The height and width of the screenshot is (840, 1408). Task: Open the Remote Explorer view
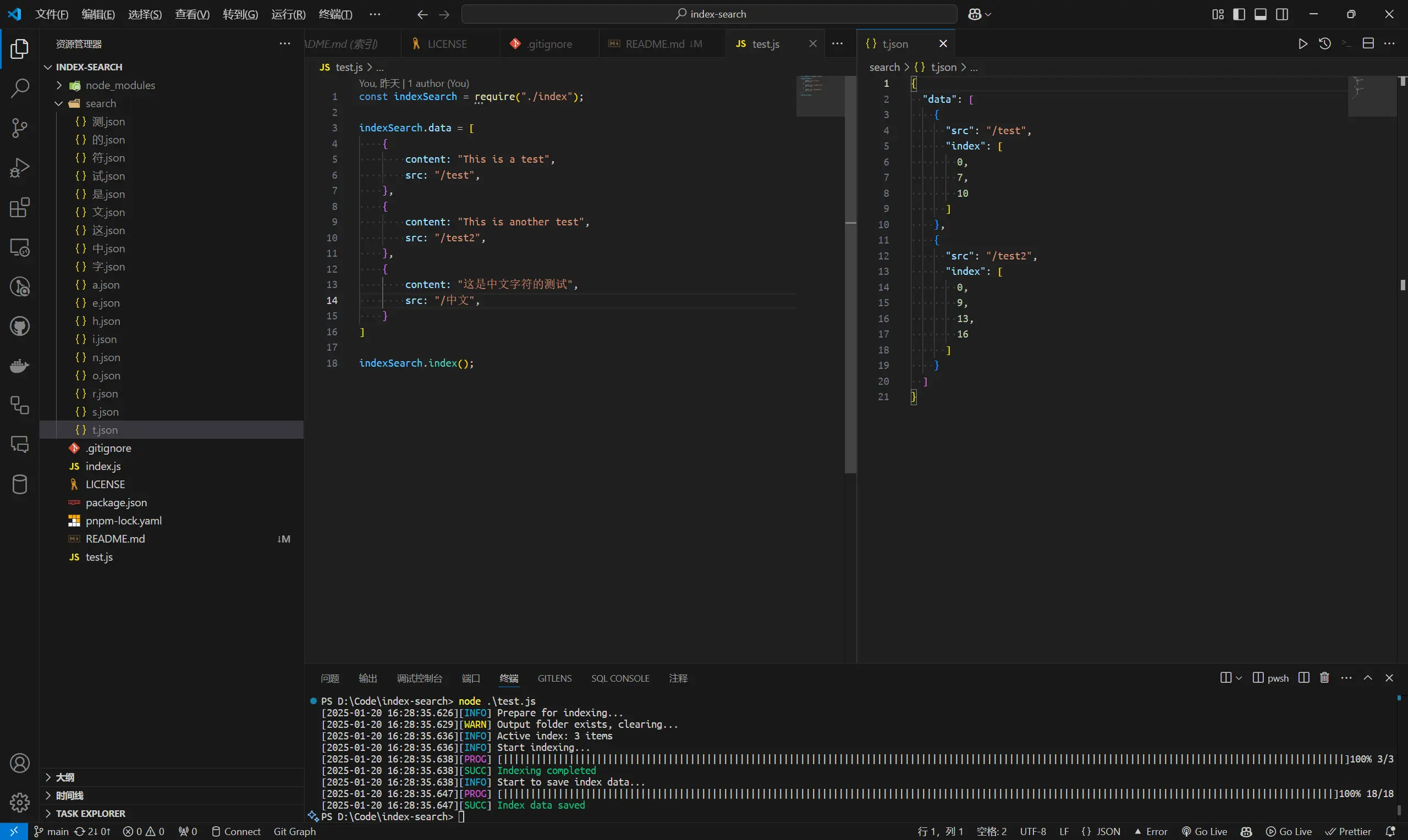(20, 247)
